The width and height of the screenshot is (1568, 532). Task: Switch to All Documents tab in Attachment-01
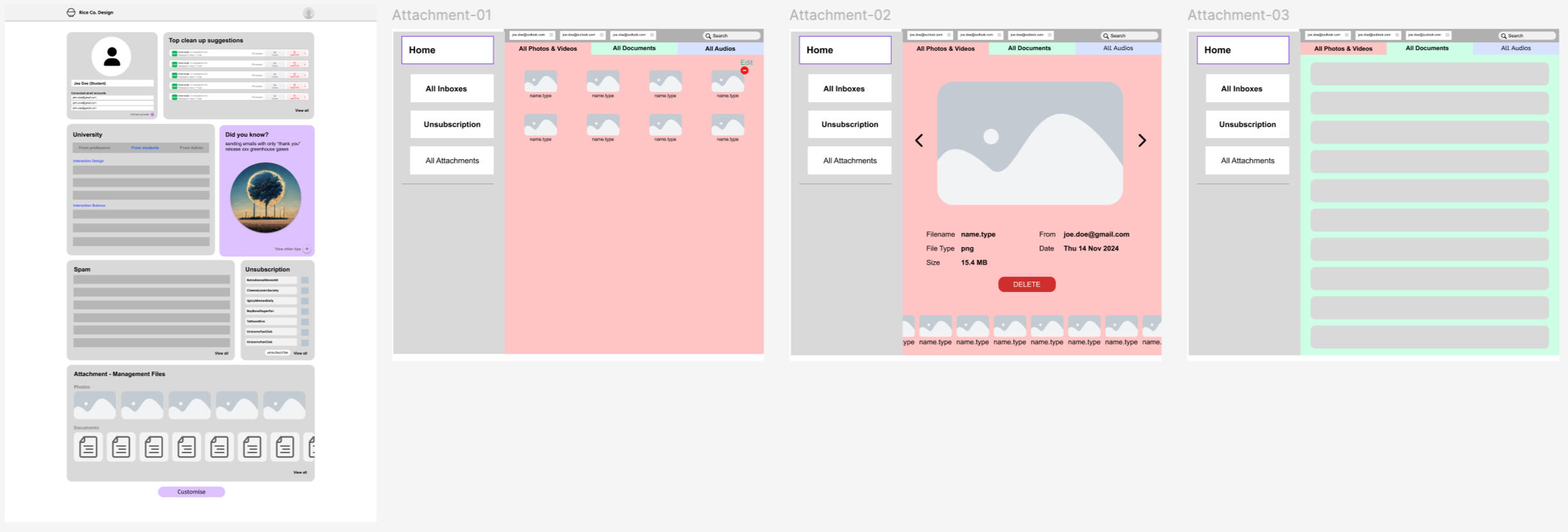point(634,48)
